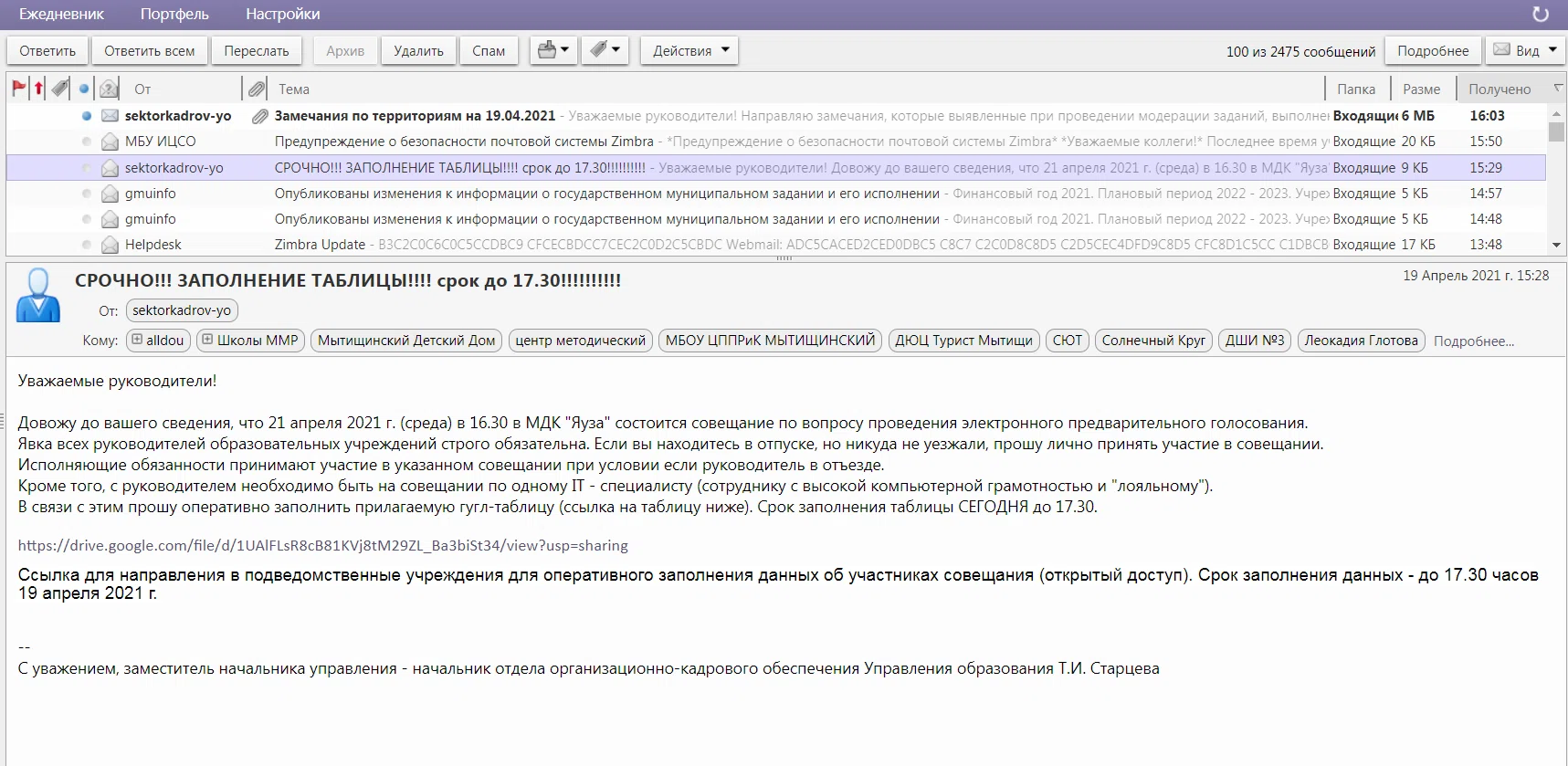Click the attachment paperclip column header

(257, 89)
